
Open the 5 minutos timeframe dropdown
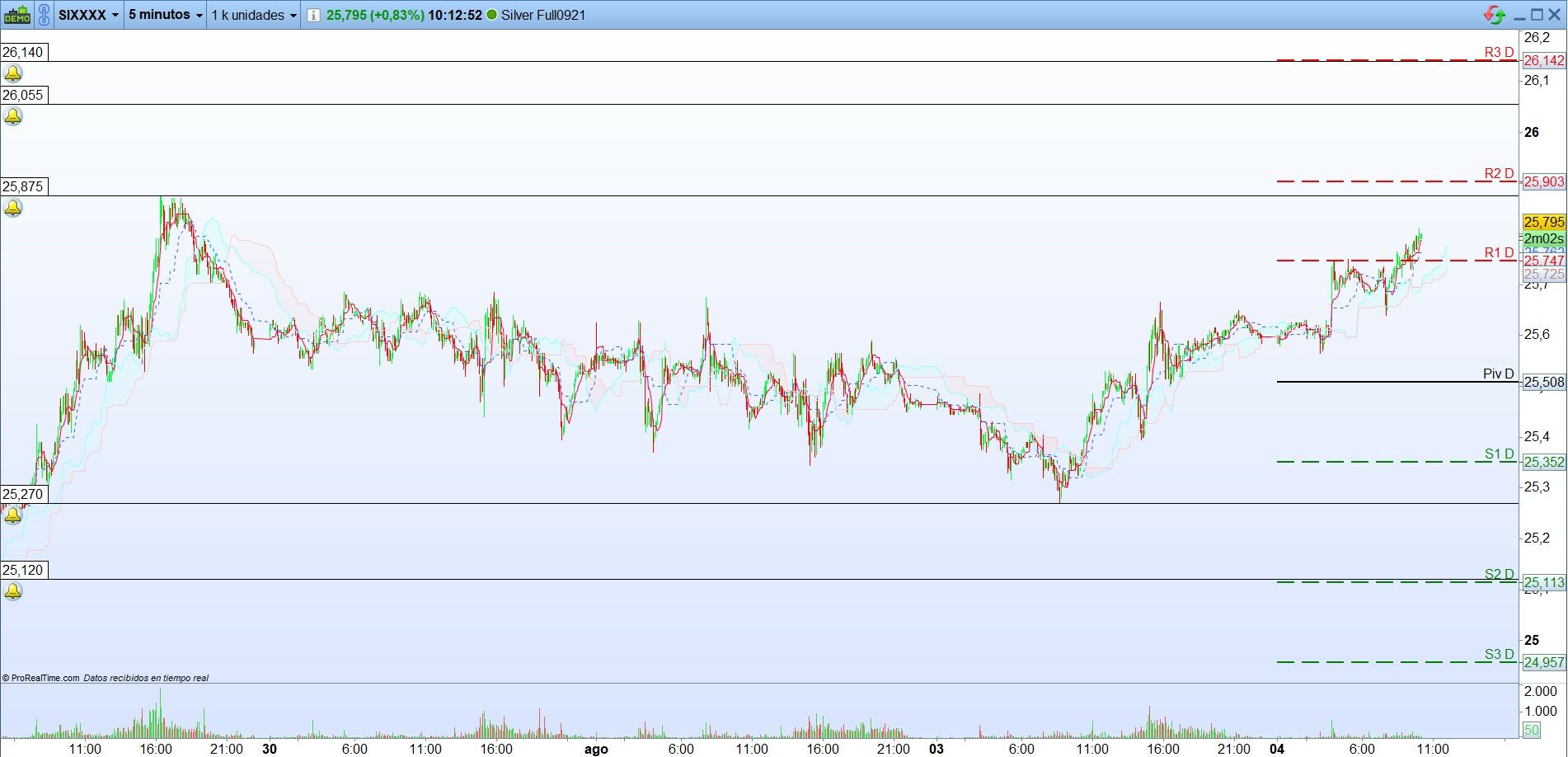tap(166, 15)
